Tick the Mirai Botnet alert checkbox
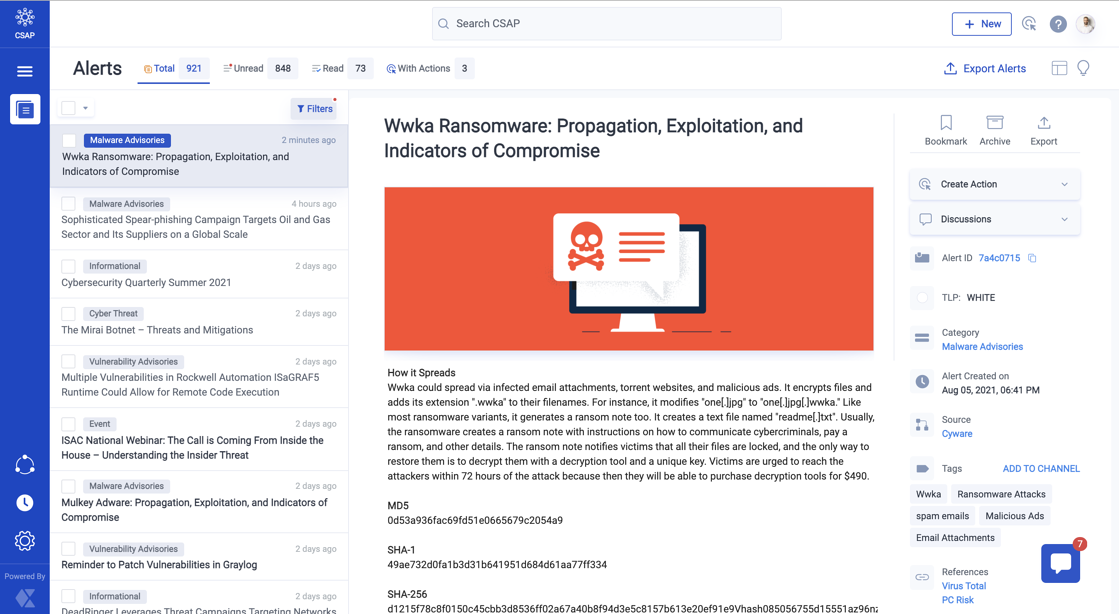This screenshot has width=1119, height=614. pyautogui.click(x=69, y=314)
